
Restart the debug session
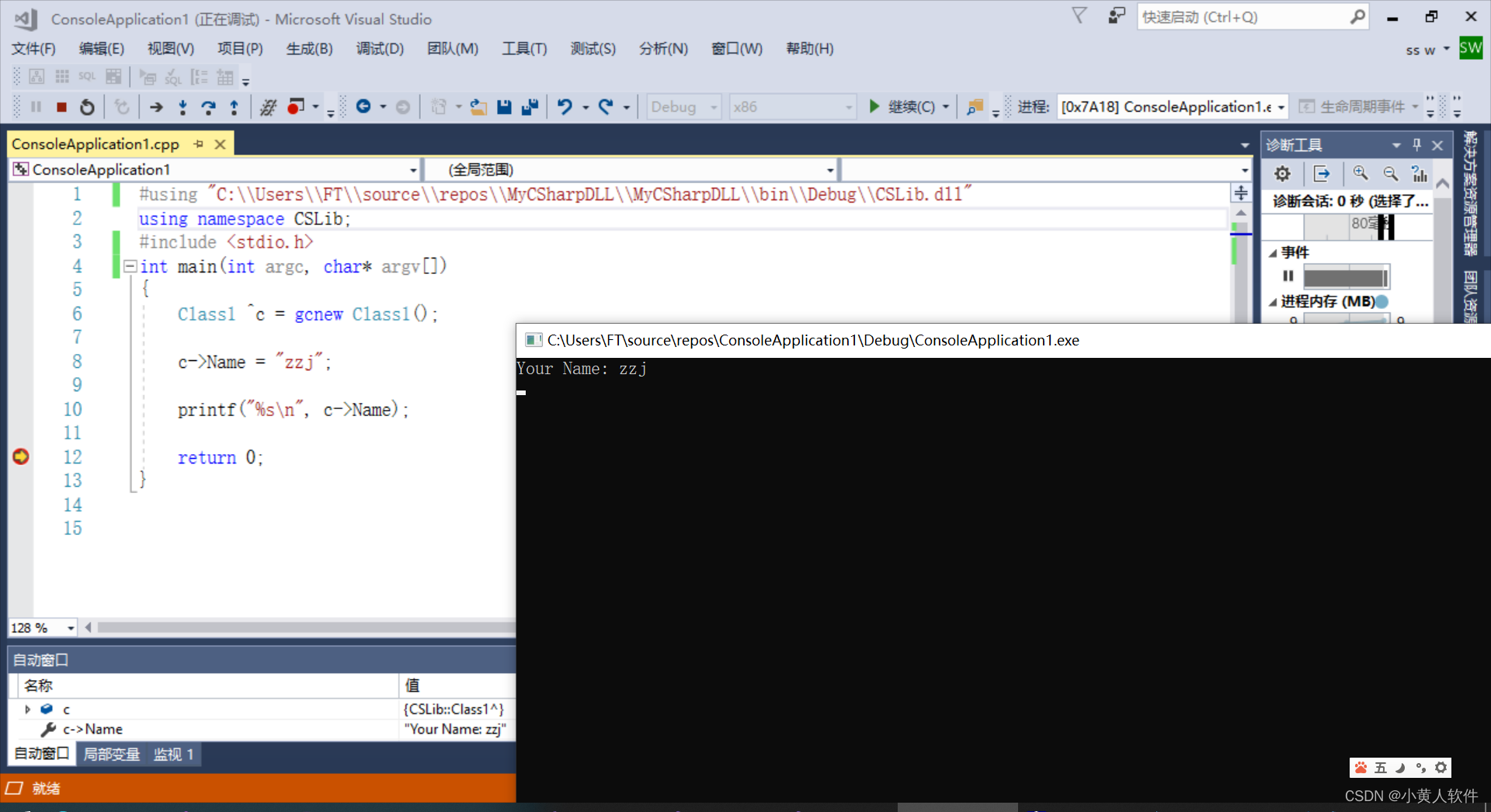87,107
